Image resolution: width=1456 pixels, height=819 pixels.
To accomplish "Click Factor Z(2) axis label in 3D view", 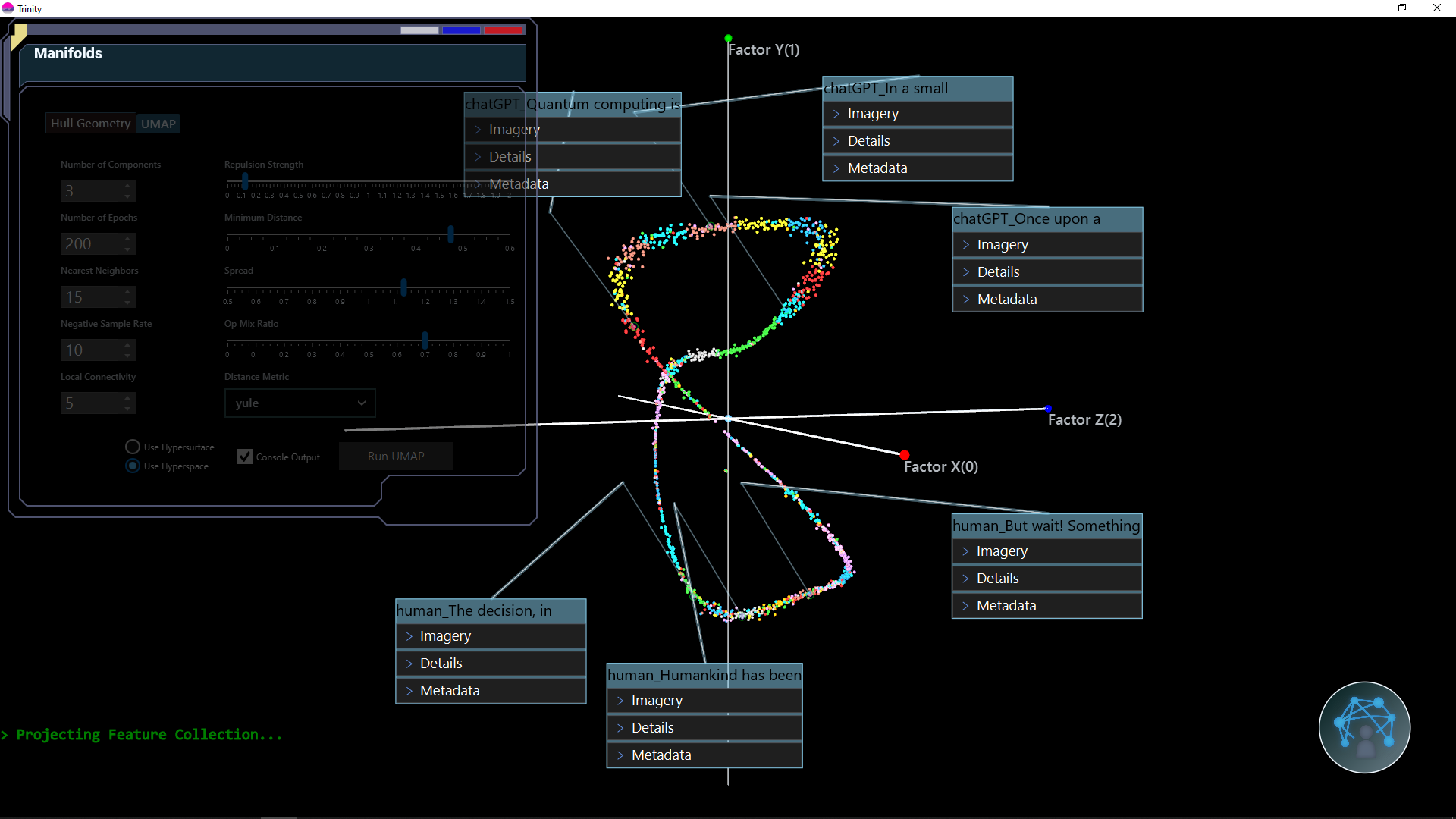I will click(1085, 419).
